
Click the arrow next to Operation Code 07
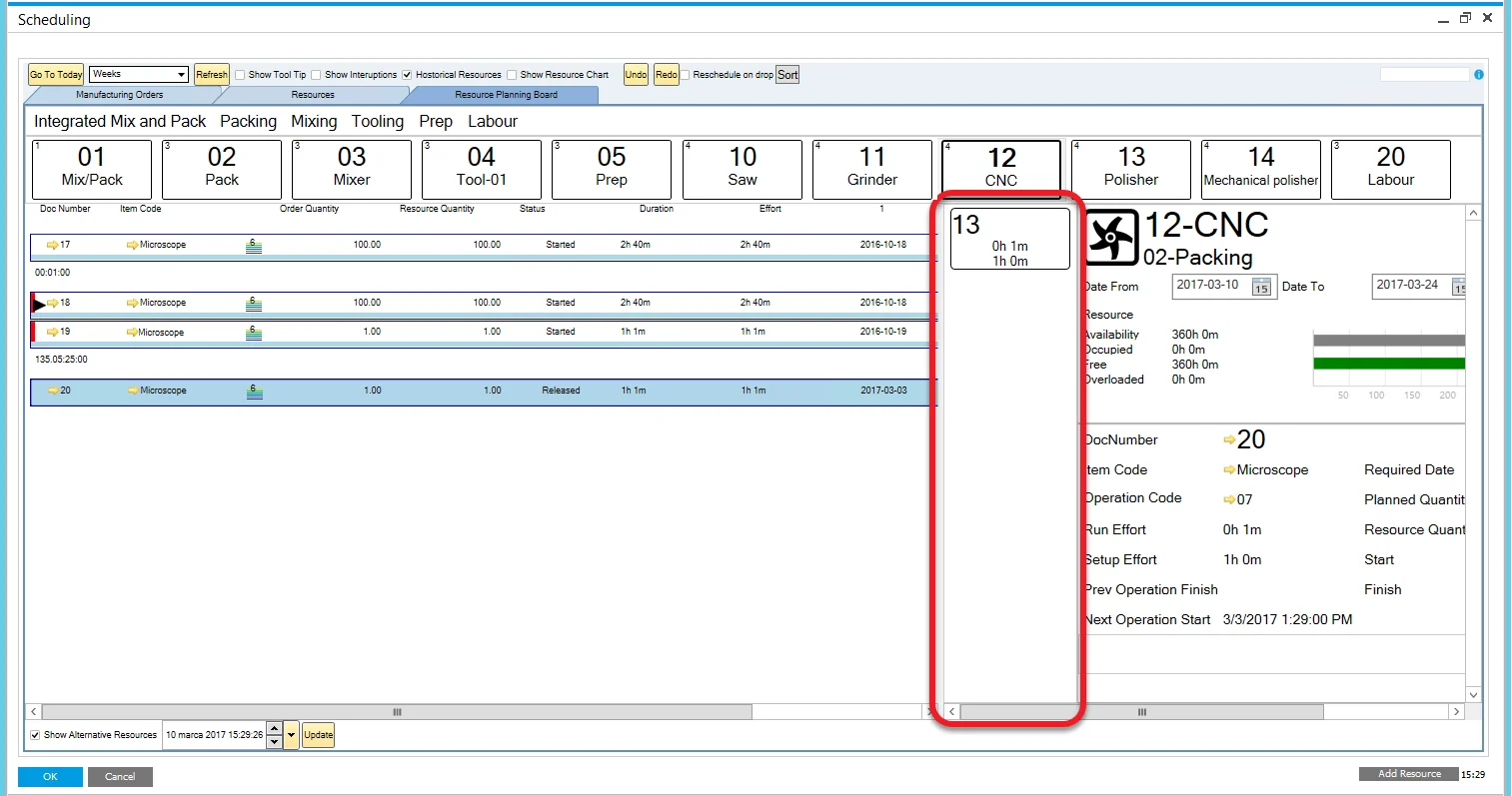tap(1229, 500)
